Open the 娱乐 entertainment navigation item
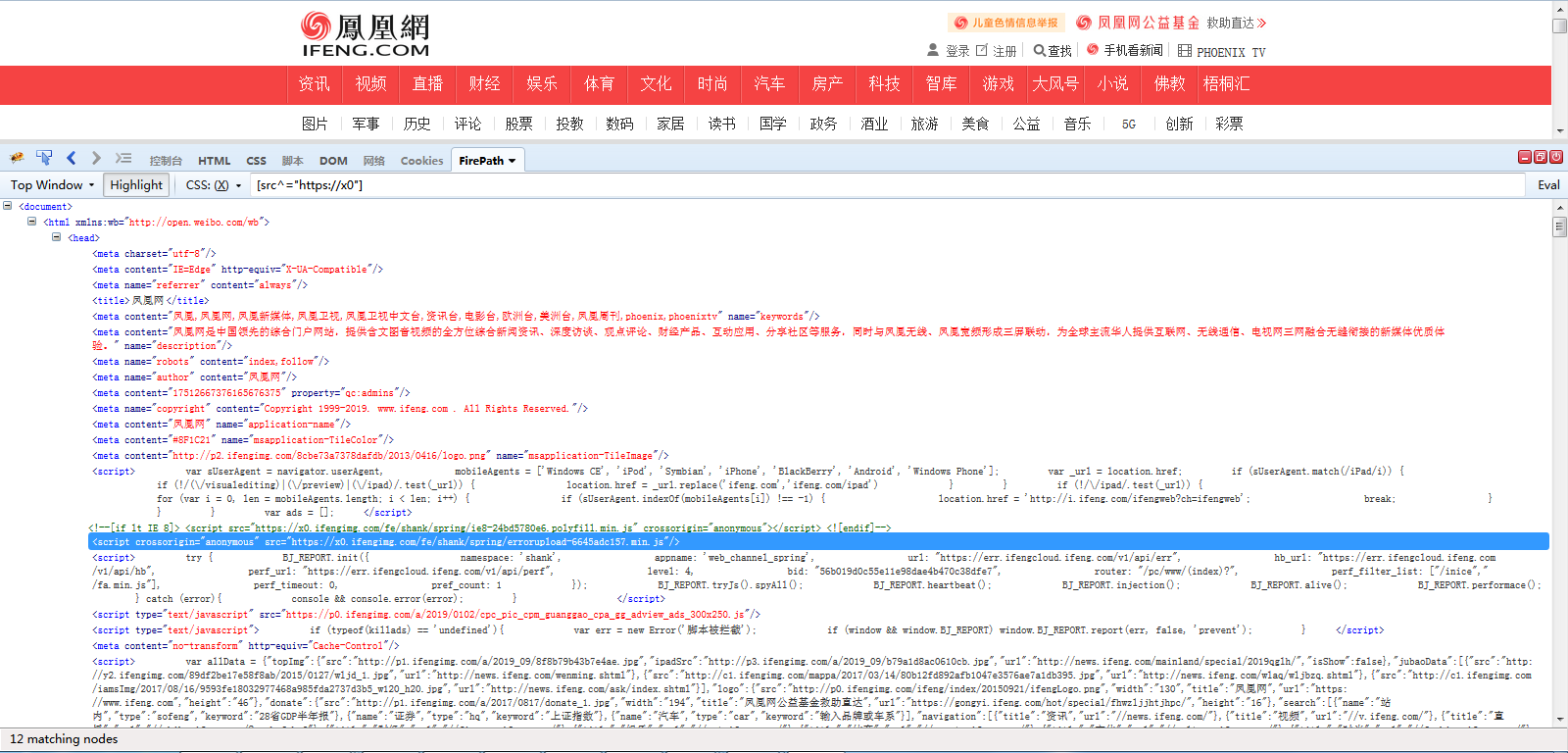Viewport: 1568px width, 753px height. (x=541, y=84)
